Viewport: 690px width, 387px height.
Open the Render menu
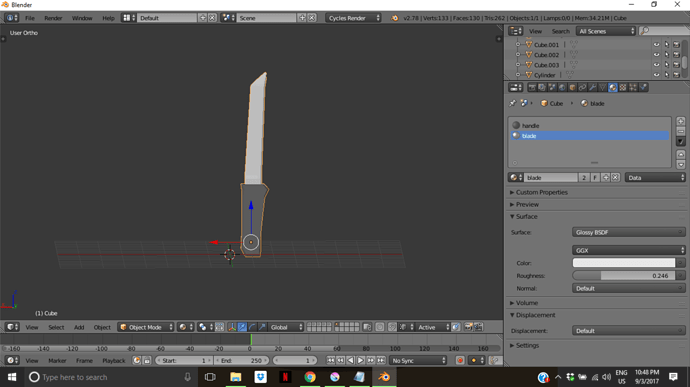point(53,18)
